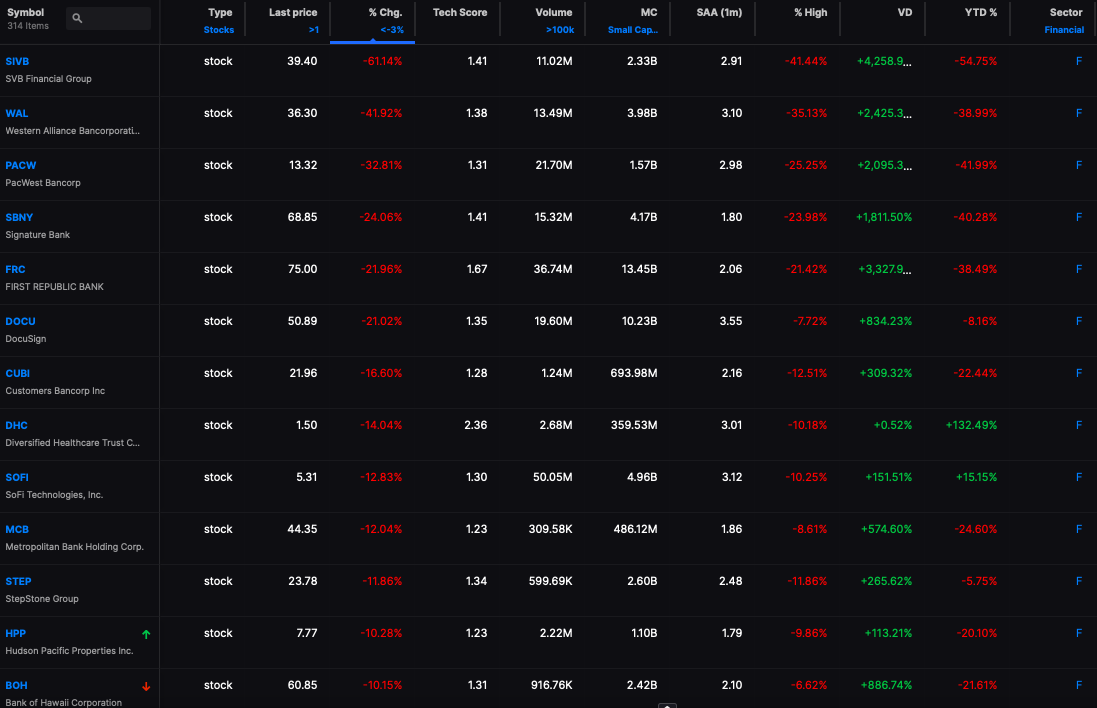Screen dimensions: 1097x708
Task: Sort by % High column header
Action: click(x=811, y=13)
